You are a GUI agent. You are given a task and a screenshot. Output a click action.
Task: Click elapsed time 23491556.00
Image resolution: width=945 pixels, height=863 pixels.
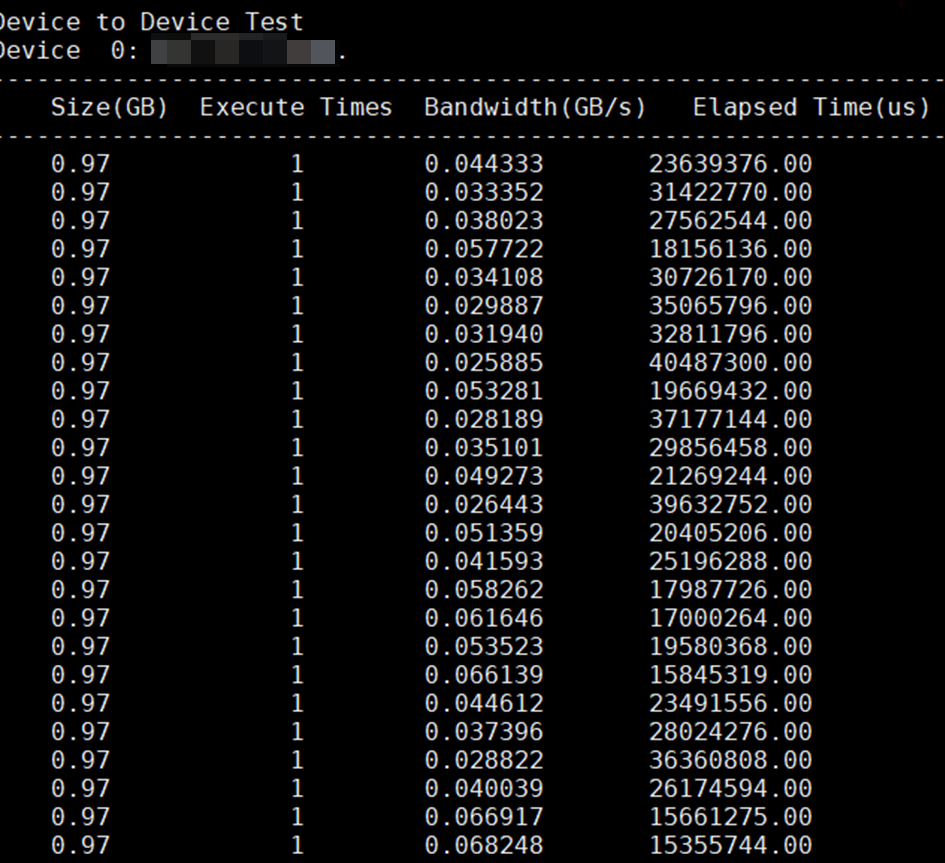[x=730, y=703]
